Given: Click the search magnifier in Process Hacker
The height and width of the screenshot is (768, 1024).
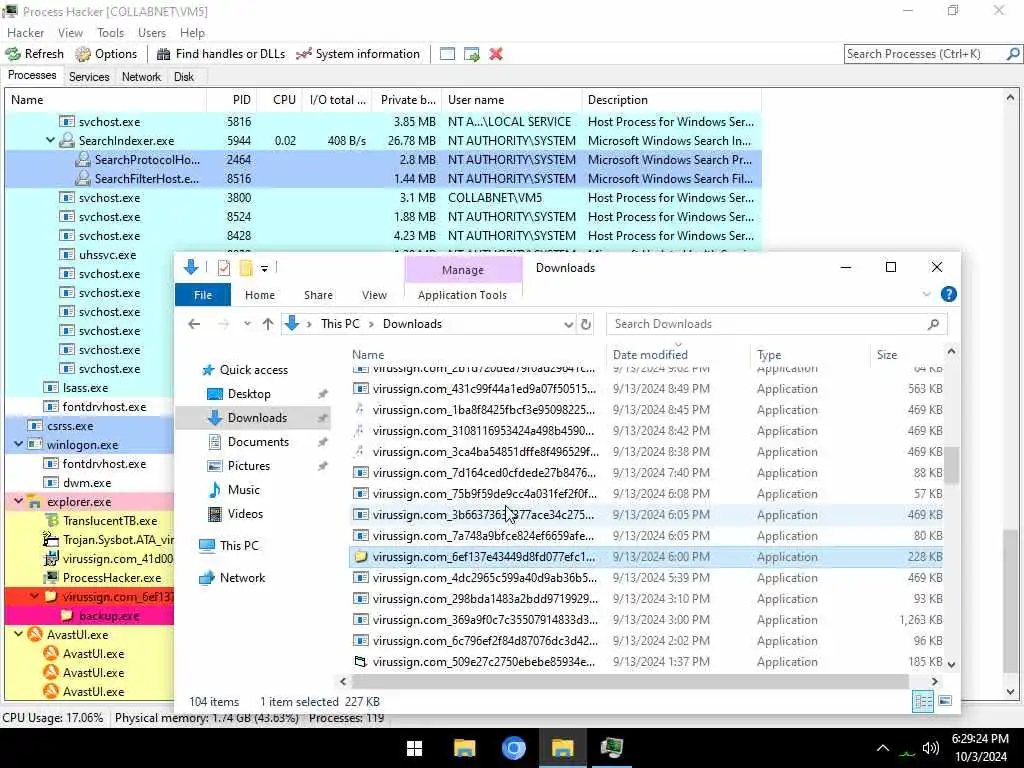Looking at the screenshot, I should (x=1013, y=54).
